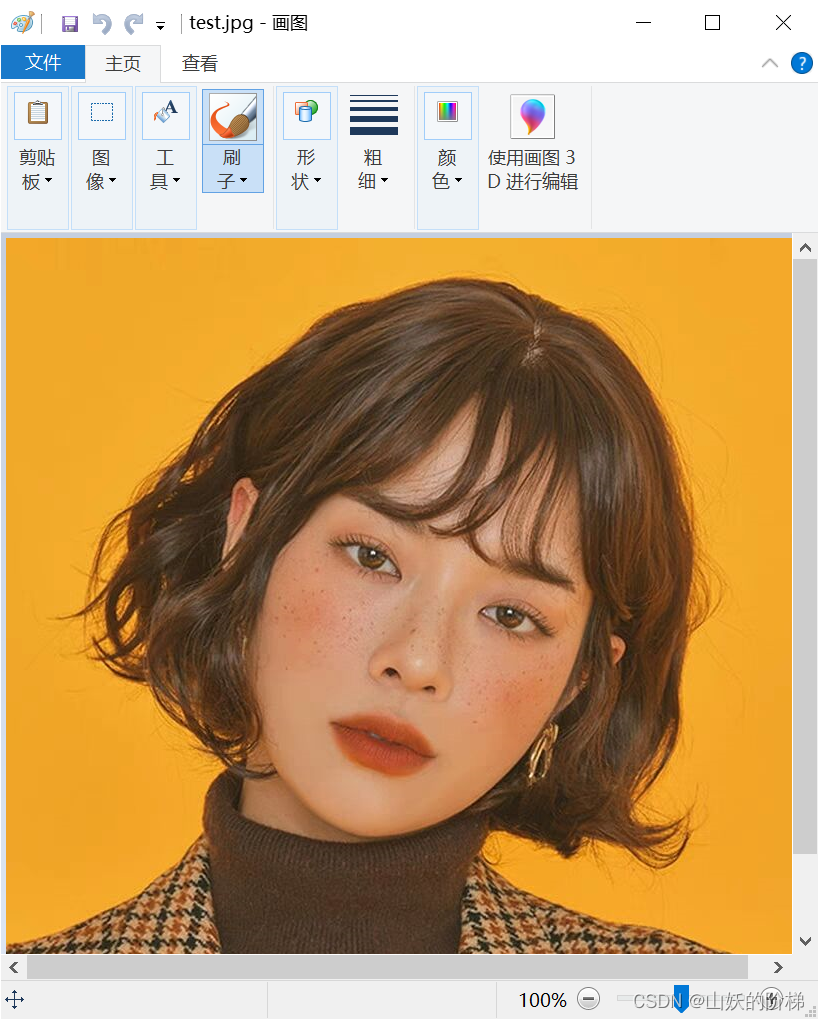Click the Help question mark button

(801, 62)
